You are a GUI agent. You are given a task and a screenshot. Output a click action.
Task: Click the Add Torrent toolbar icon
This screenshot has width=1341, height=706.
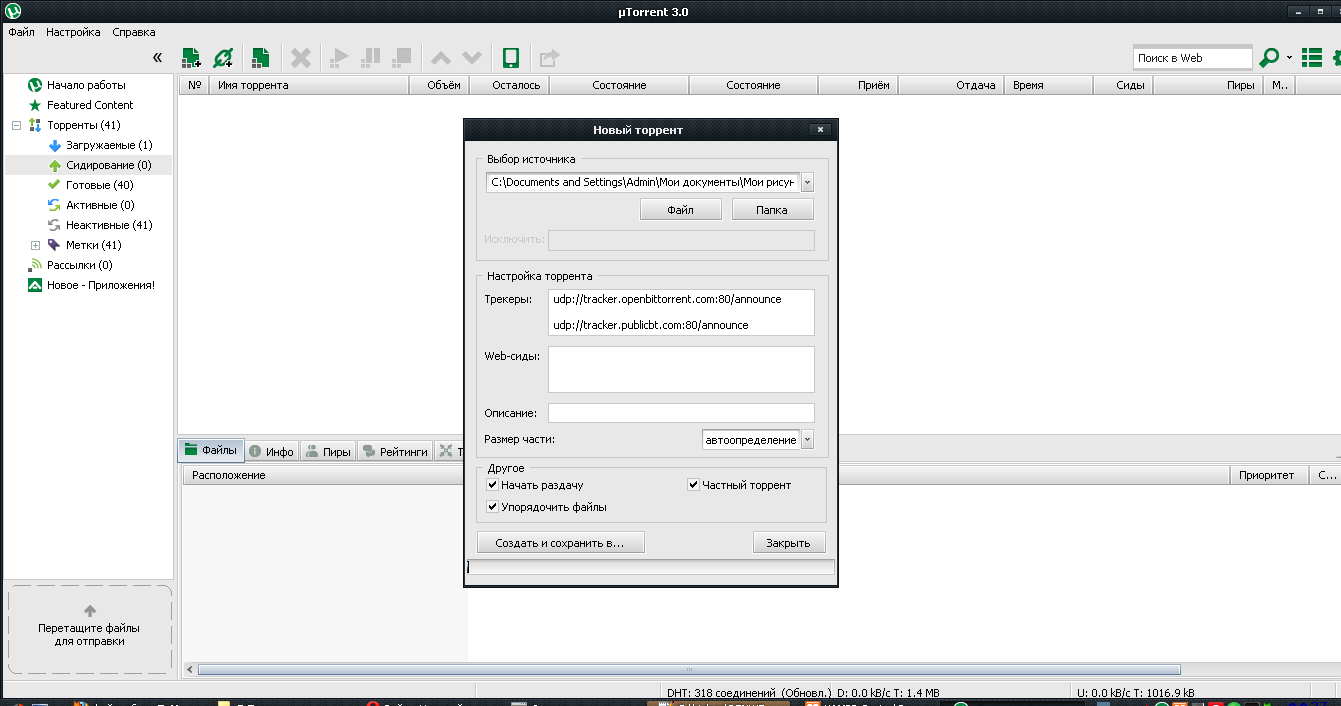191,58
